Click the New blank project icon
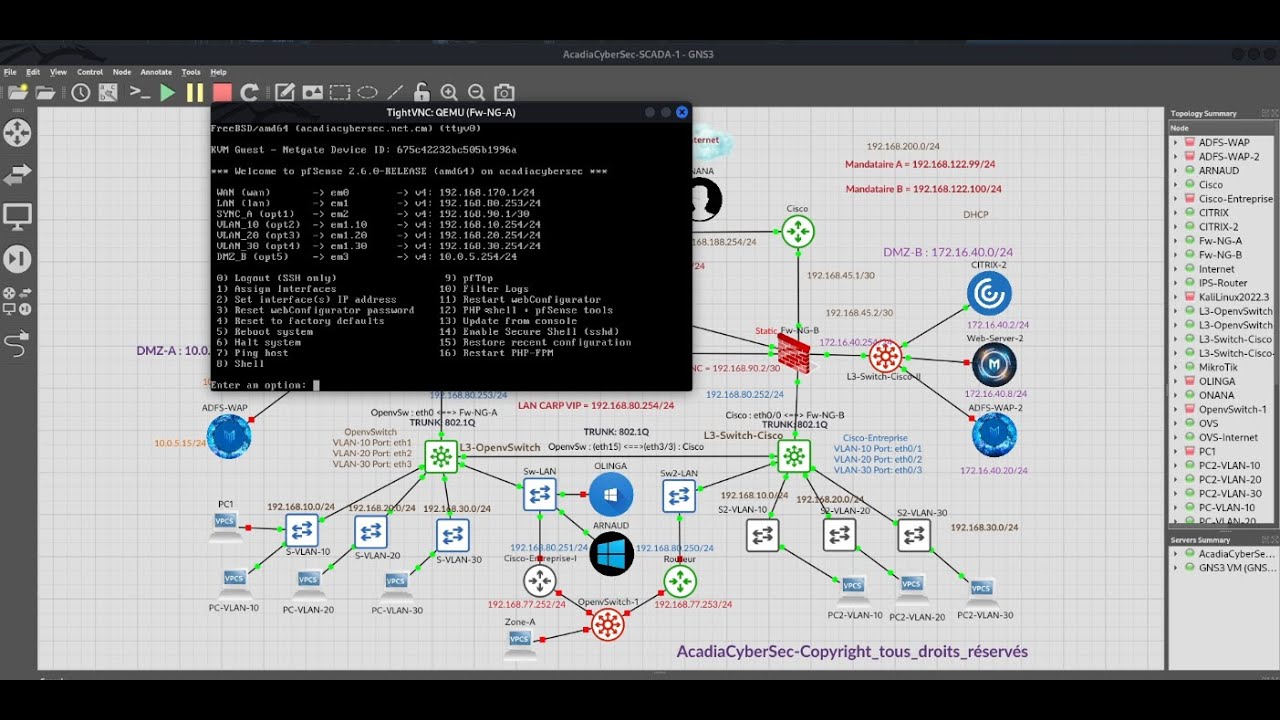Screen dimensions: 1280x720 coord(17,93)
